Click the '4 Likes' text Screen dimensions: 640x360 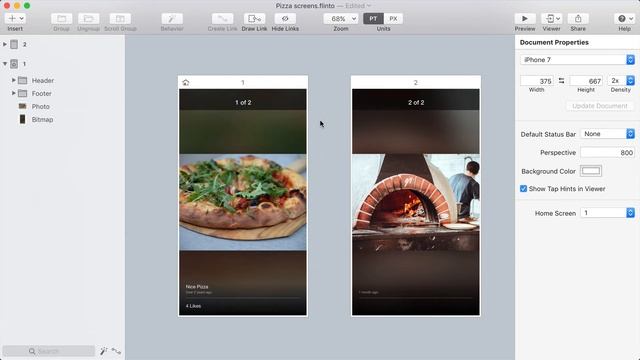(x=193, y=306)
